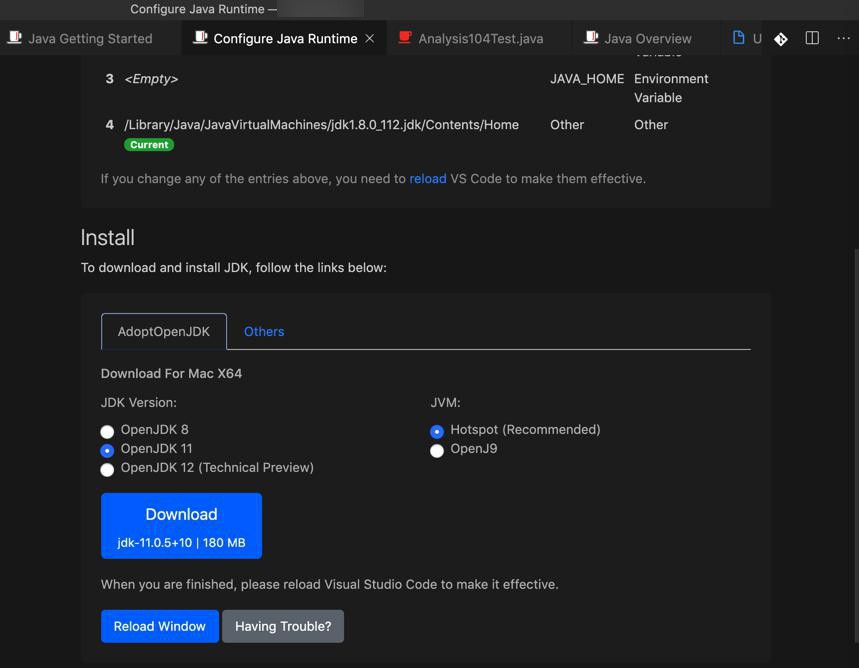Viewport: 859px width, 668px height.
Task: Select OpenJDK 12 (Technical Preview) option
Action: pyautogui.click(x=107, y=470)
